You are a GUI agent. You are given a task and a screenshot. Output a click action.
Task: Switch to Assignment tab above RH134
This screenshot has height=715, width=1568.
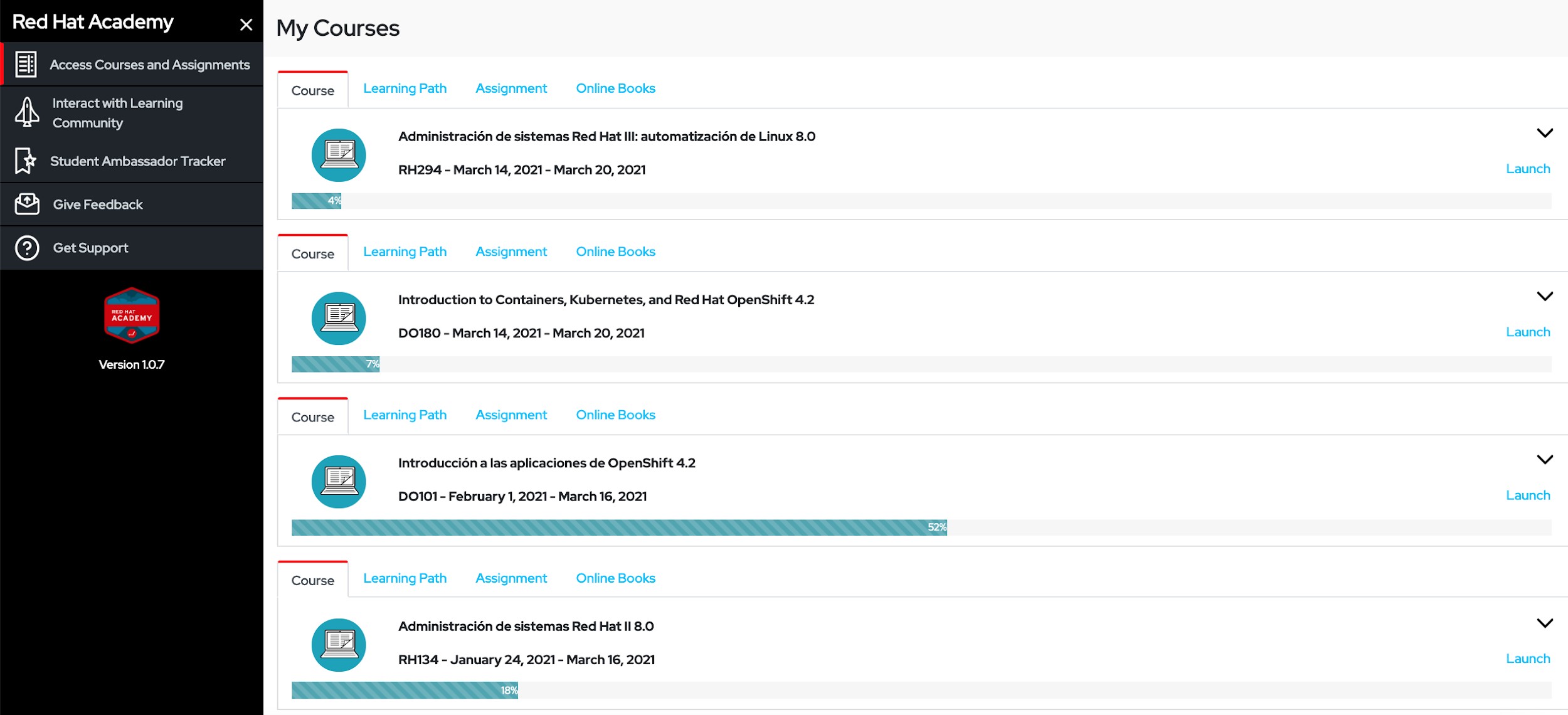coord(511,578)
